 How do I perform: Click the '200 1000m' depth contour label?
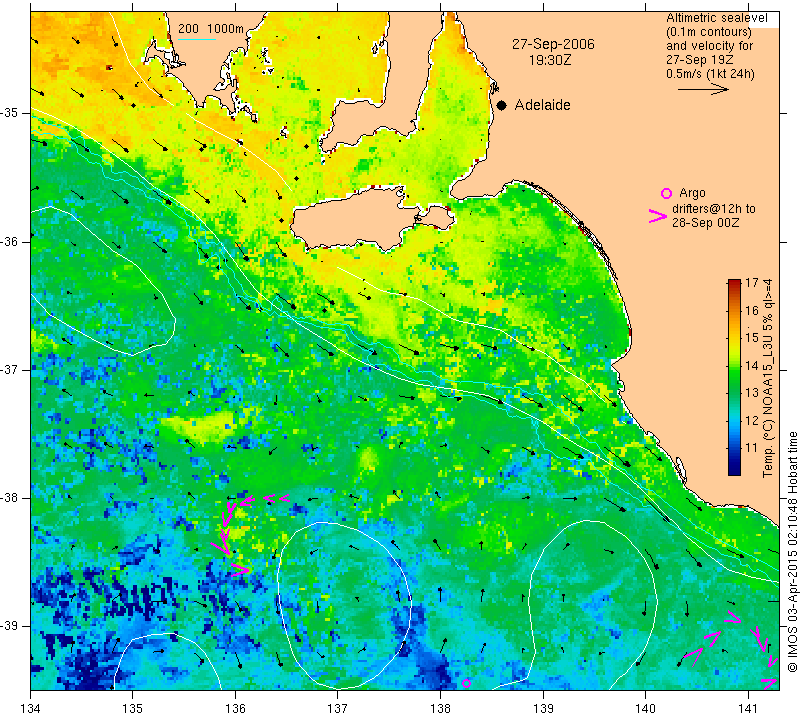pos(211,29)
